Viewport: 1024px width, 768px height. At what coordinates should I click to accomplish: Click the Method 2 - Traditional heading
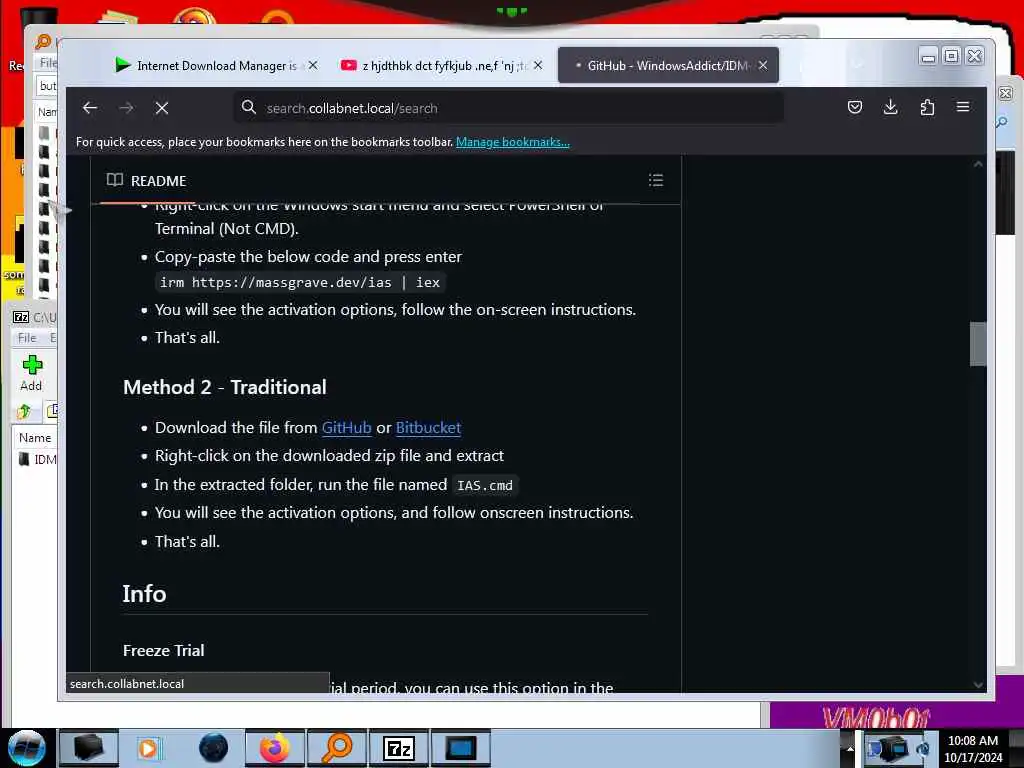(225, 387)
